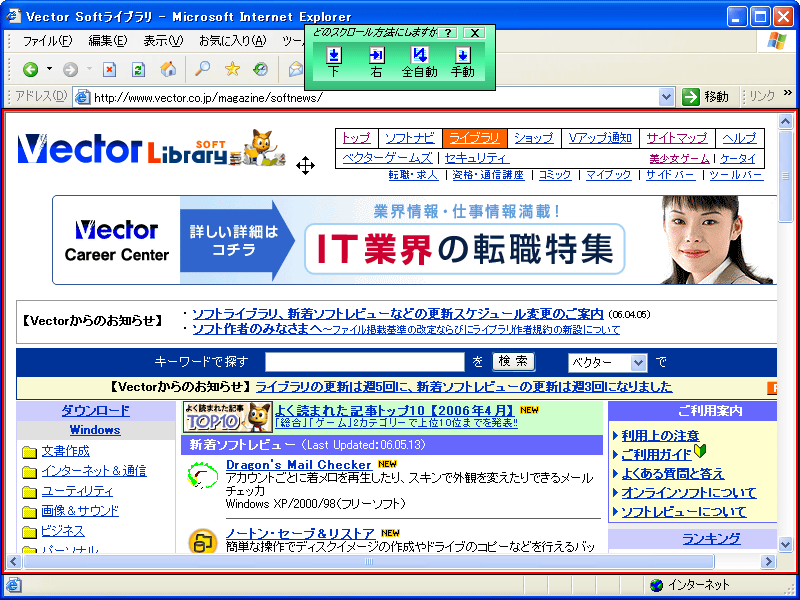Select the 手動 manual scroll option

pos(463,62)
